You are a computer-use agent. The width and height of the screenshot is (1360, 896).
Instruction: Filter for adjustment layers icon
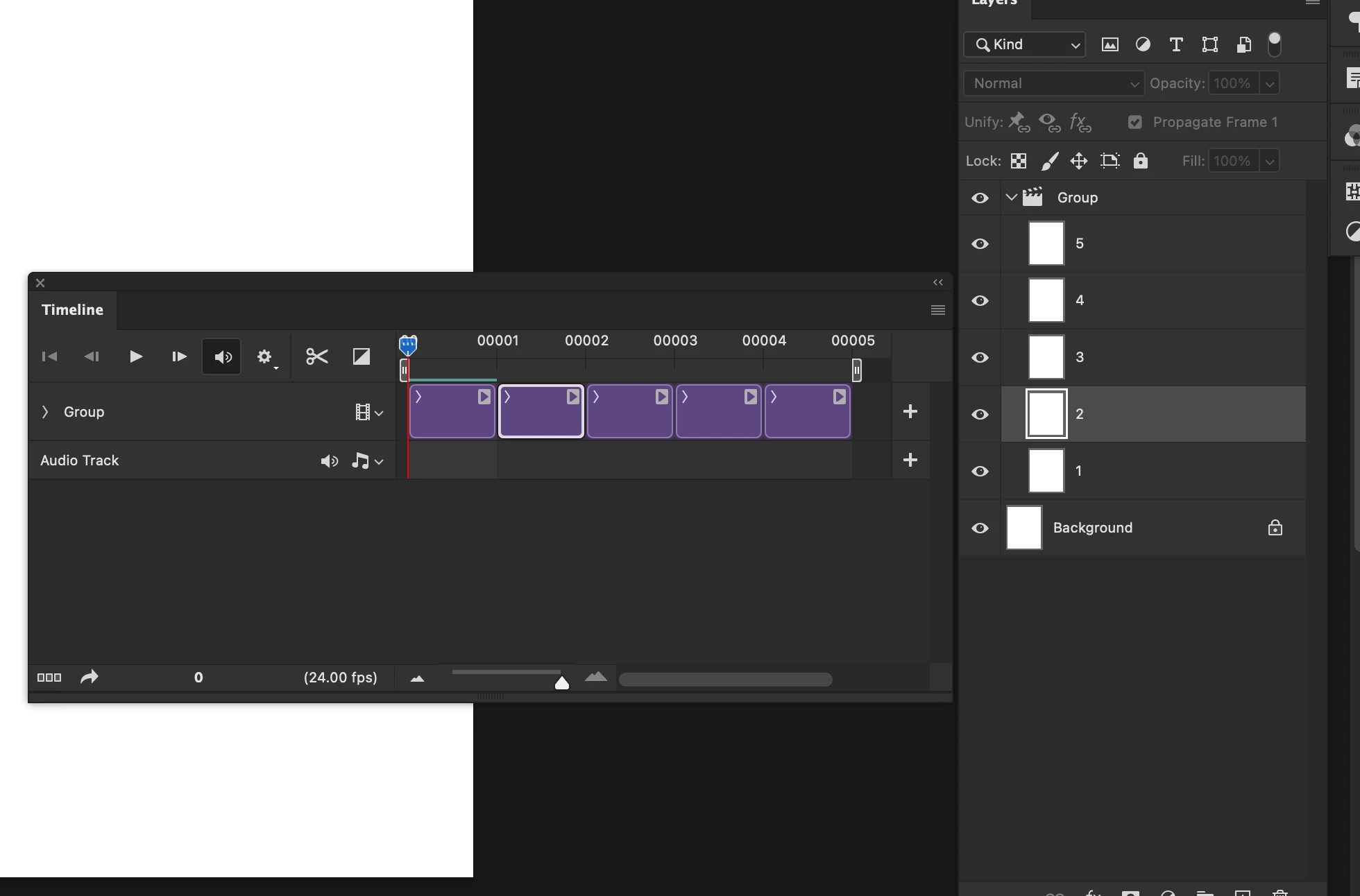point(1143,45)
